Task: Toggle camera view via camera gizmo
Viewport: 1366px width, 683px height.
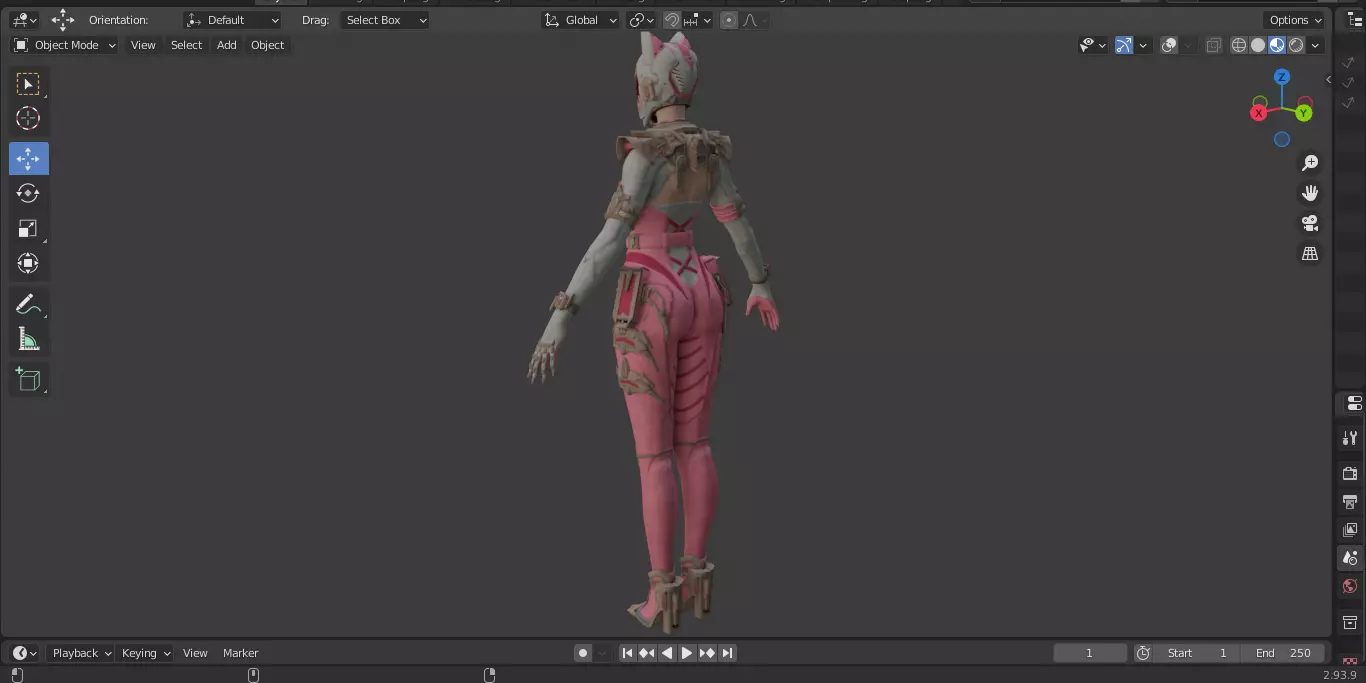Action: (1309, 223)
